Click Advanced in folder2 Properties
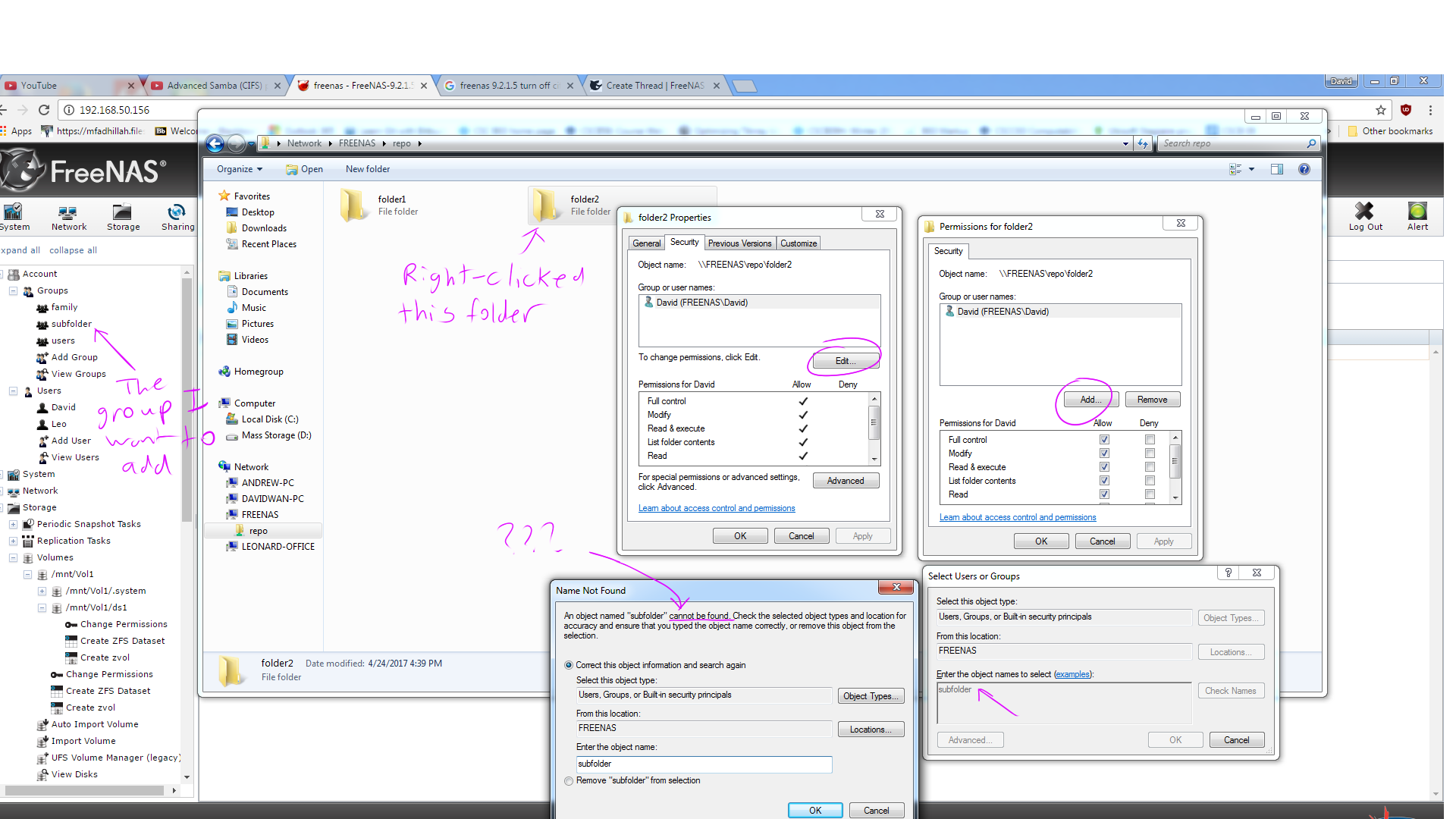This screenshot has height=819, width=1456. pos(846,481)
